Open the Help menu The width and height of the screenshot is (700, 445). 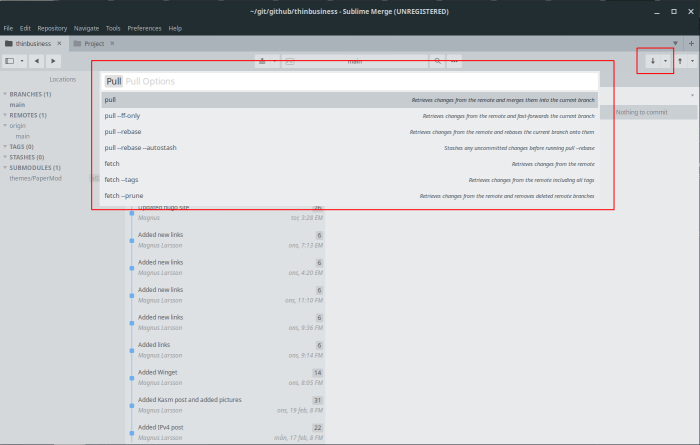click(x=175, y=28)
